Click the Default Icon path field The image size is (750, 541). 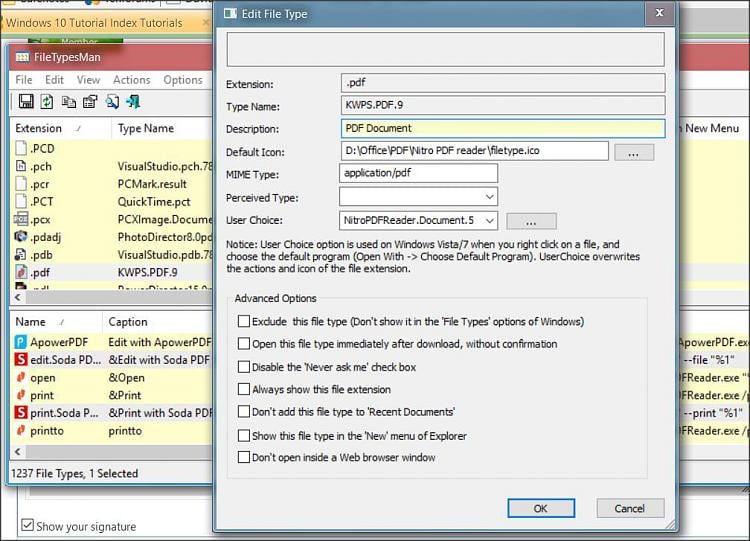point(474,151)
